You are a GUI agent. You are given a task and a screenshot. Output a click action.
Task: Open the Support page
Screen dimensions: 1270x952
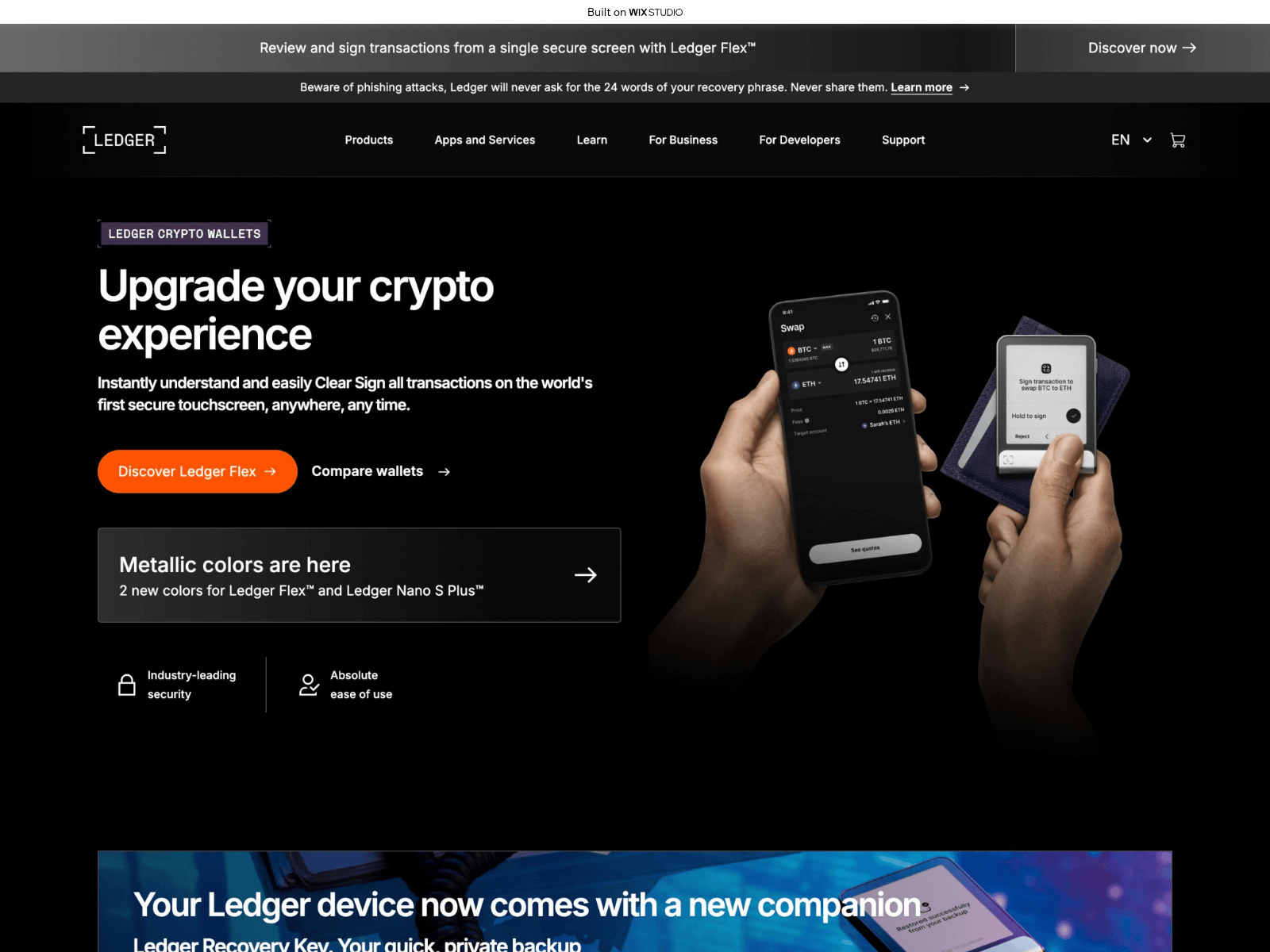coord(903,140)
